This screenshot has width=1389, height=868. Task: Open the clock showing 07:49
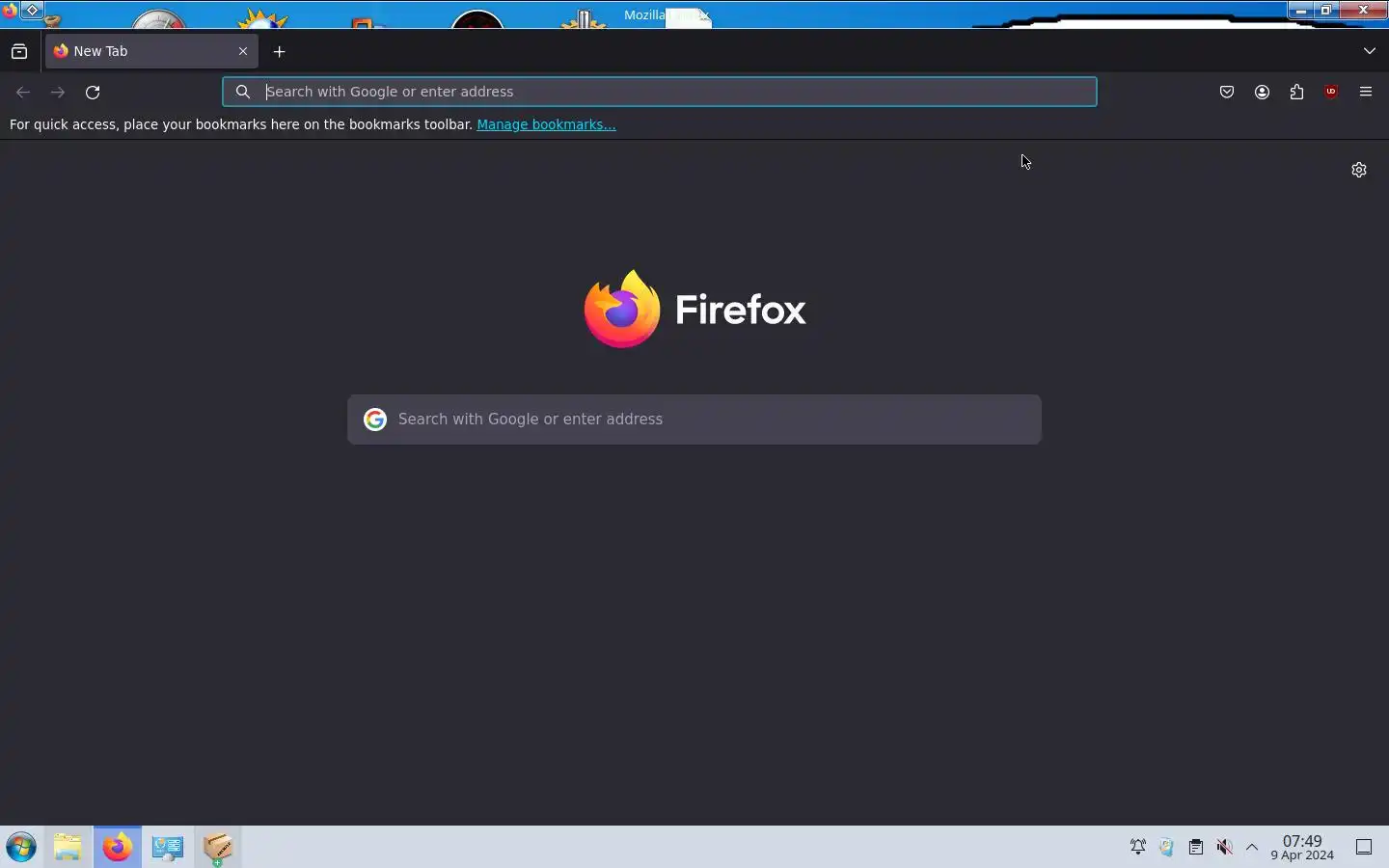pos(1303,848)
